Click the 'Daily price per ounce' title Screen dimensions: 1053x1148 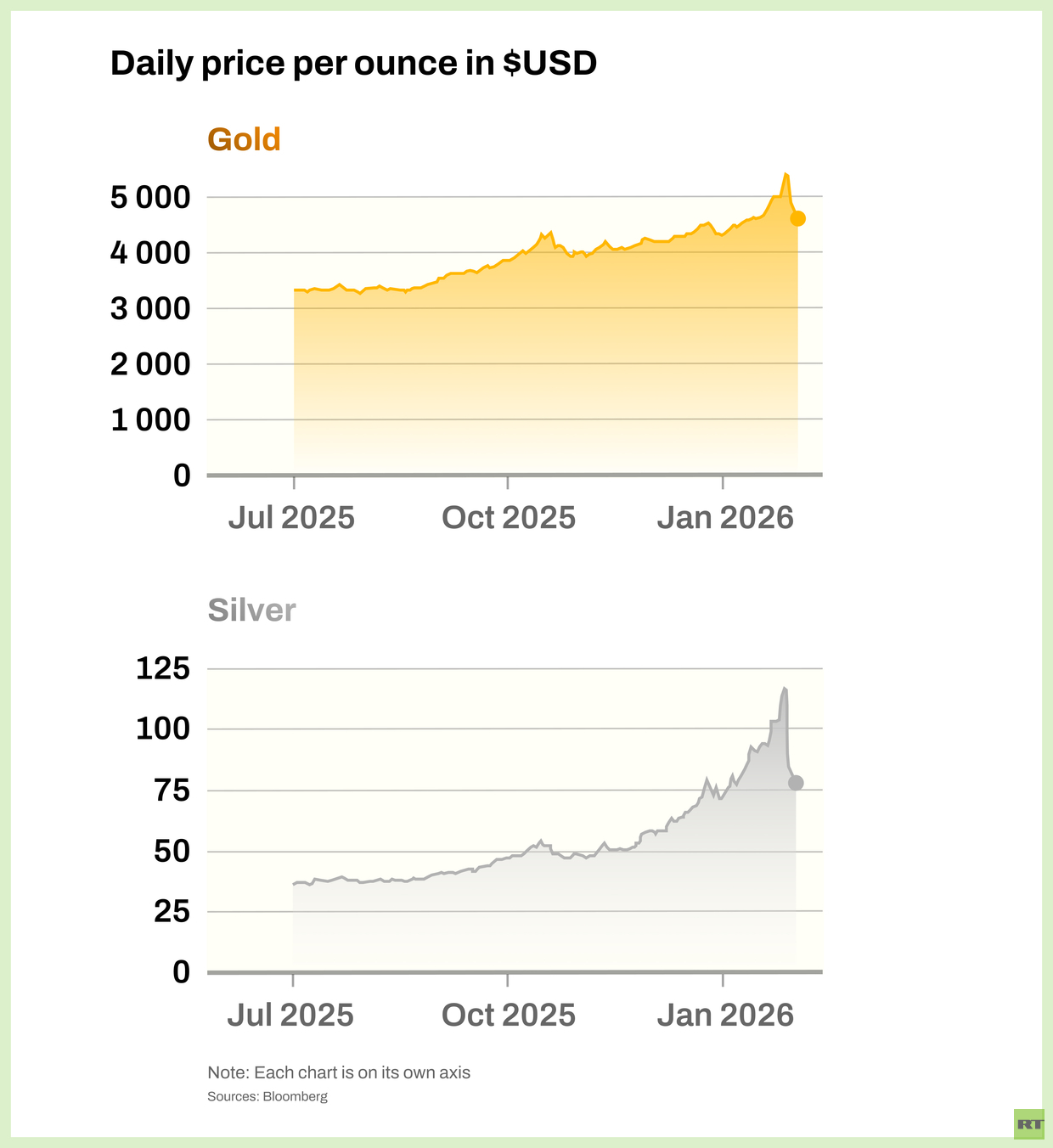(353, 64)
